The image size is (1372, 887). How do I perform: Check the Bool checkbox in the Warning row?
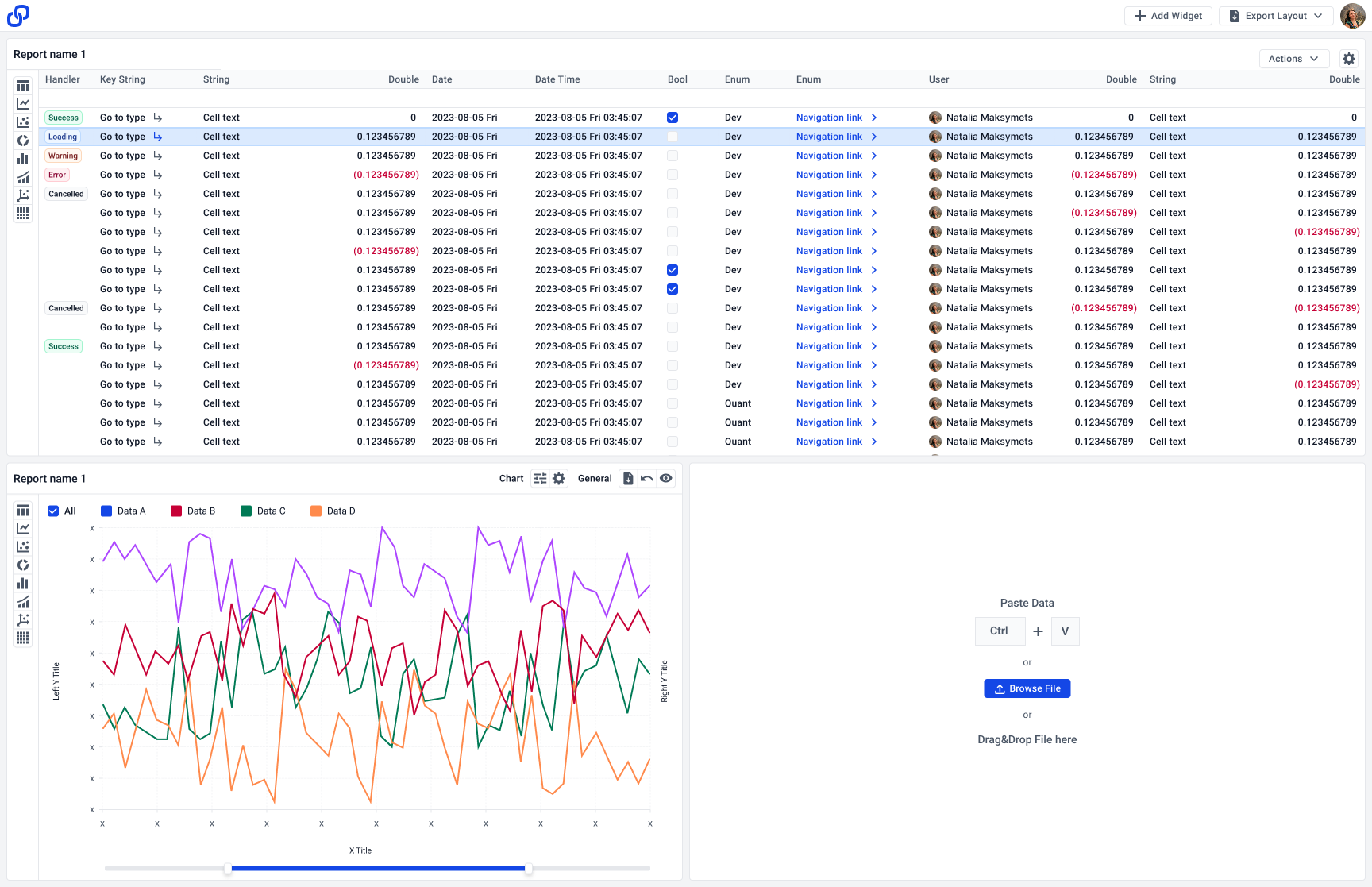pyautogui.click(x=673, y=156)
